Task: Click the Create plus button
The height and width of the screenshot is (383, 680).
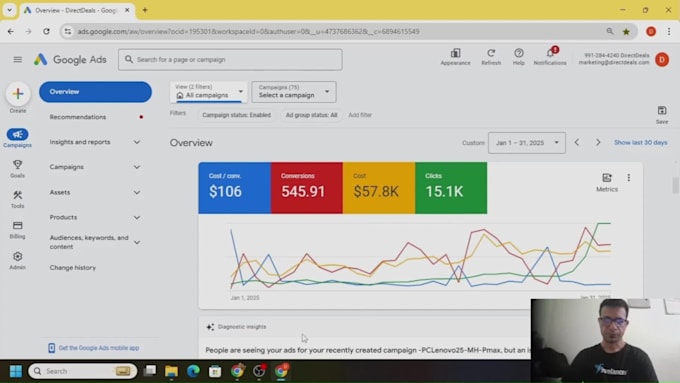Action: click(x=18, y=94)
